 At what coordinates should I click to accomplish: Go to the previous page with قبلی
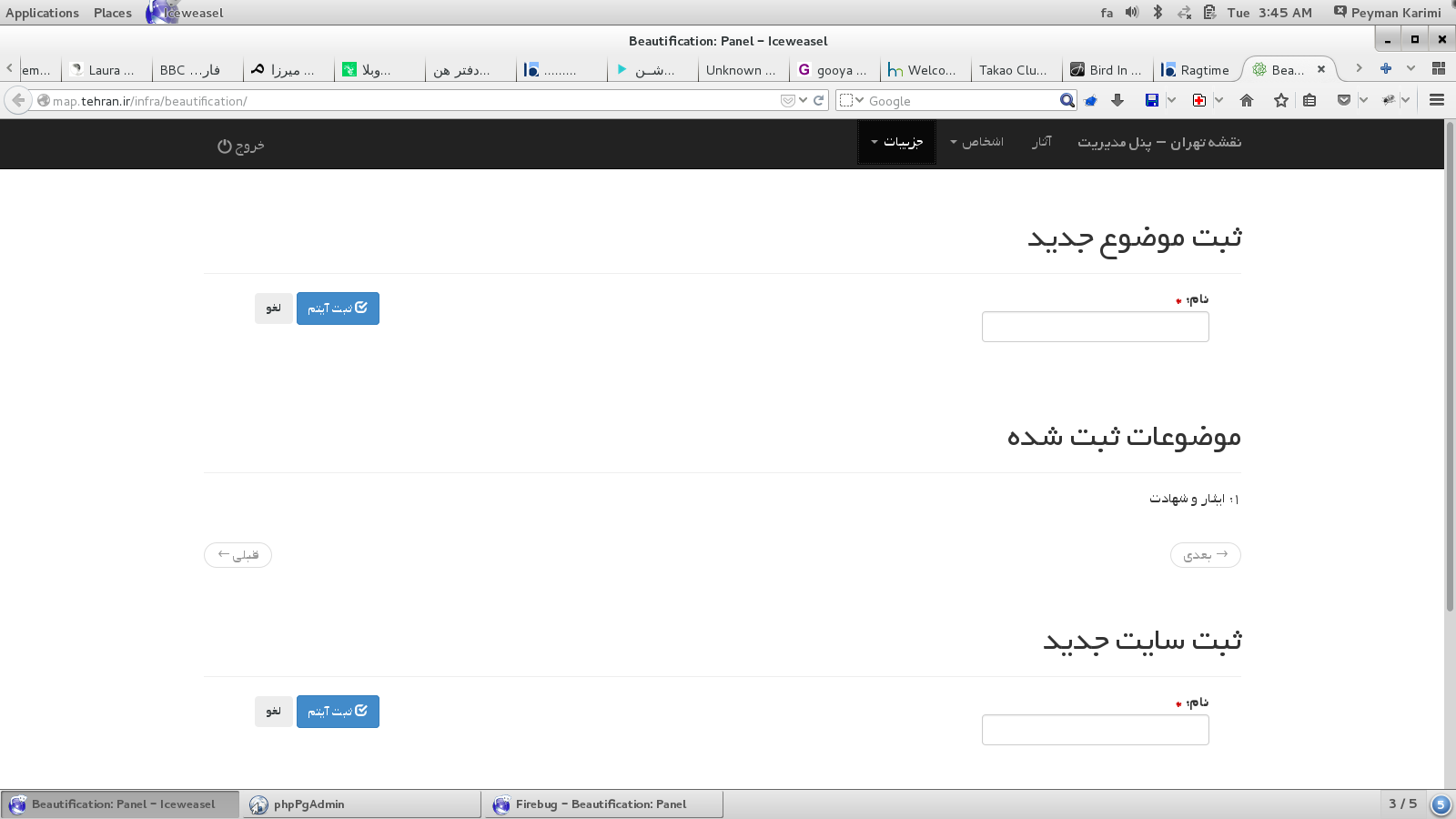click(x=238, y=555)
